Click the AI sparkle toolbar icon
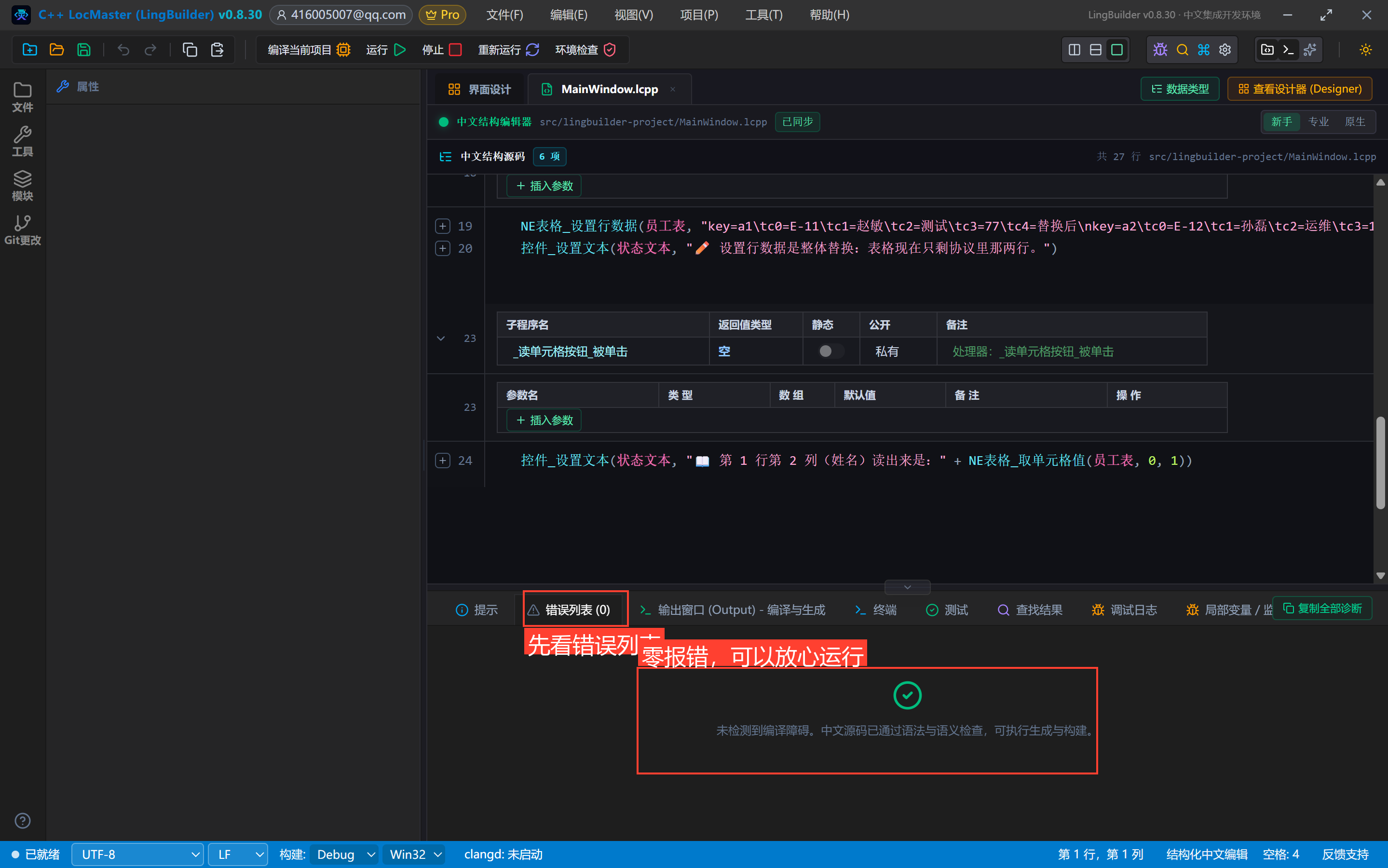 pos(1310,50)
